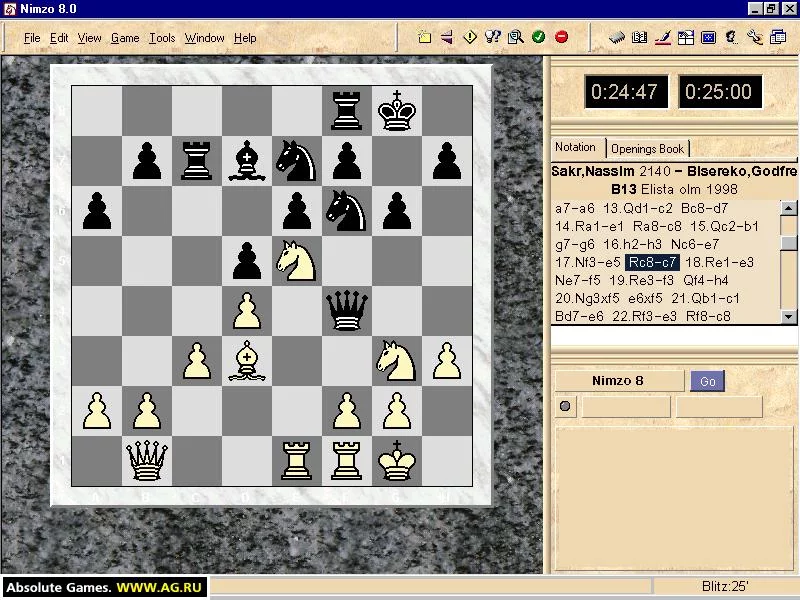Open the Window menu
Image resolution: width=800 pixels, height=600 pixels.
[x=205, y=38]
